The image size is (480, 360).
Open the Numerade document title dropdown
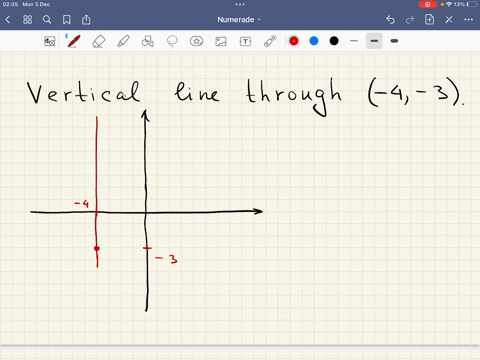239,20
